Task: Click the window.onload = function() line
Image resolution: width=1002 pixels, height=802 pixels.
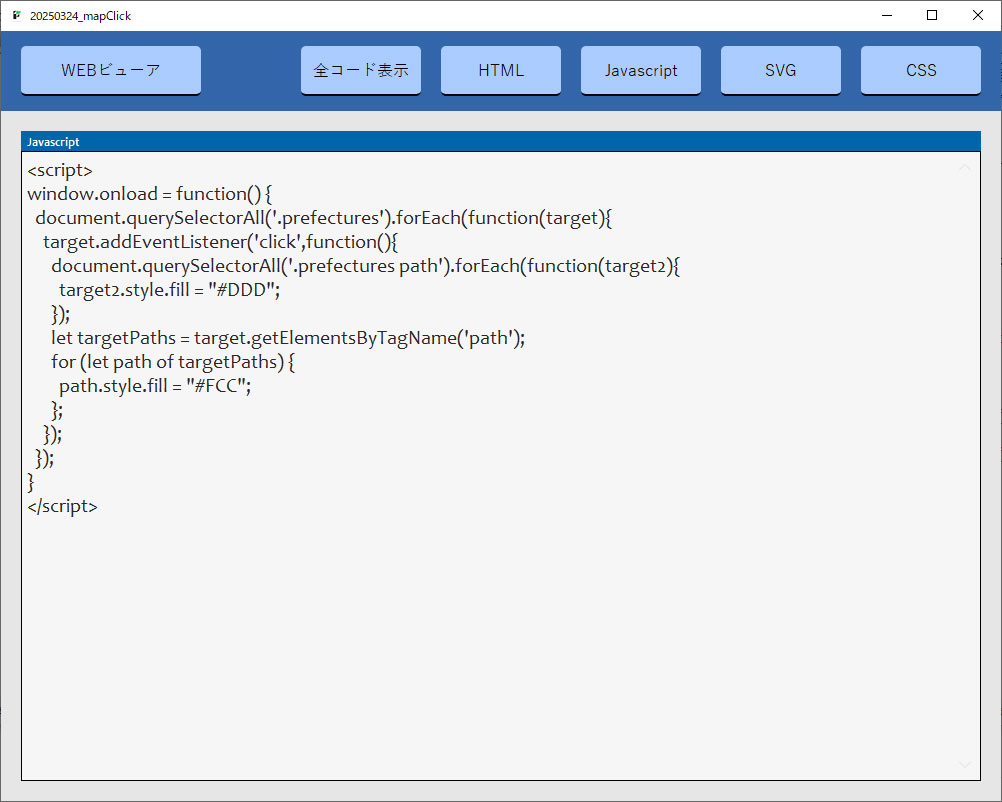Action: pos(150,194)
